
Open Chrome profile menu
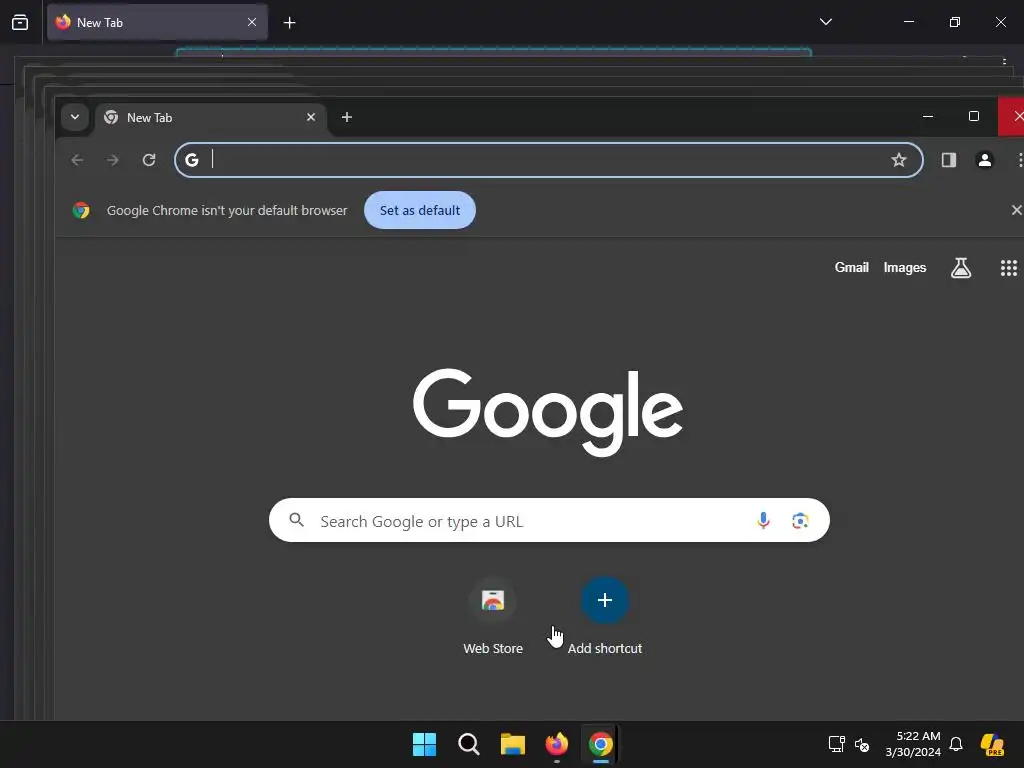click(x=985, y=160)
